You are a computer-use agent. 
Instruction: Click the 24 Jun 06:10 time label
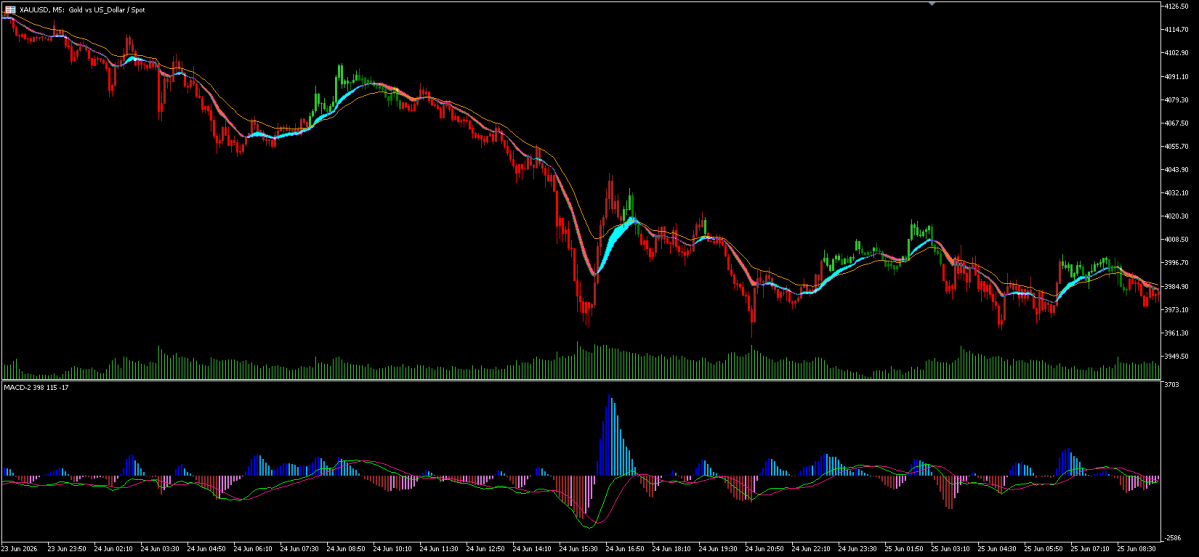[252, 549]
